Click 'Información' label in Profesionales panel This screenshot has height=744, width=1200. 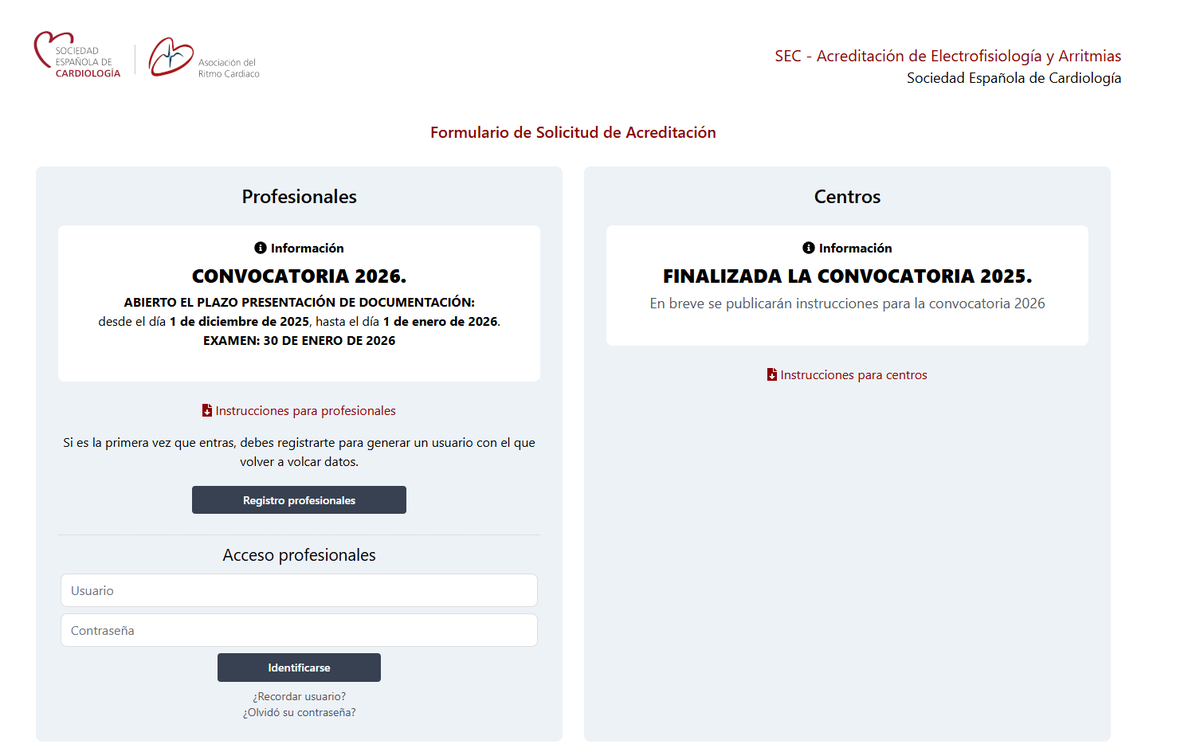tap(307, 248)
